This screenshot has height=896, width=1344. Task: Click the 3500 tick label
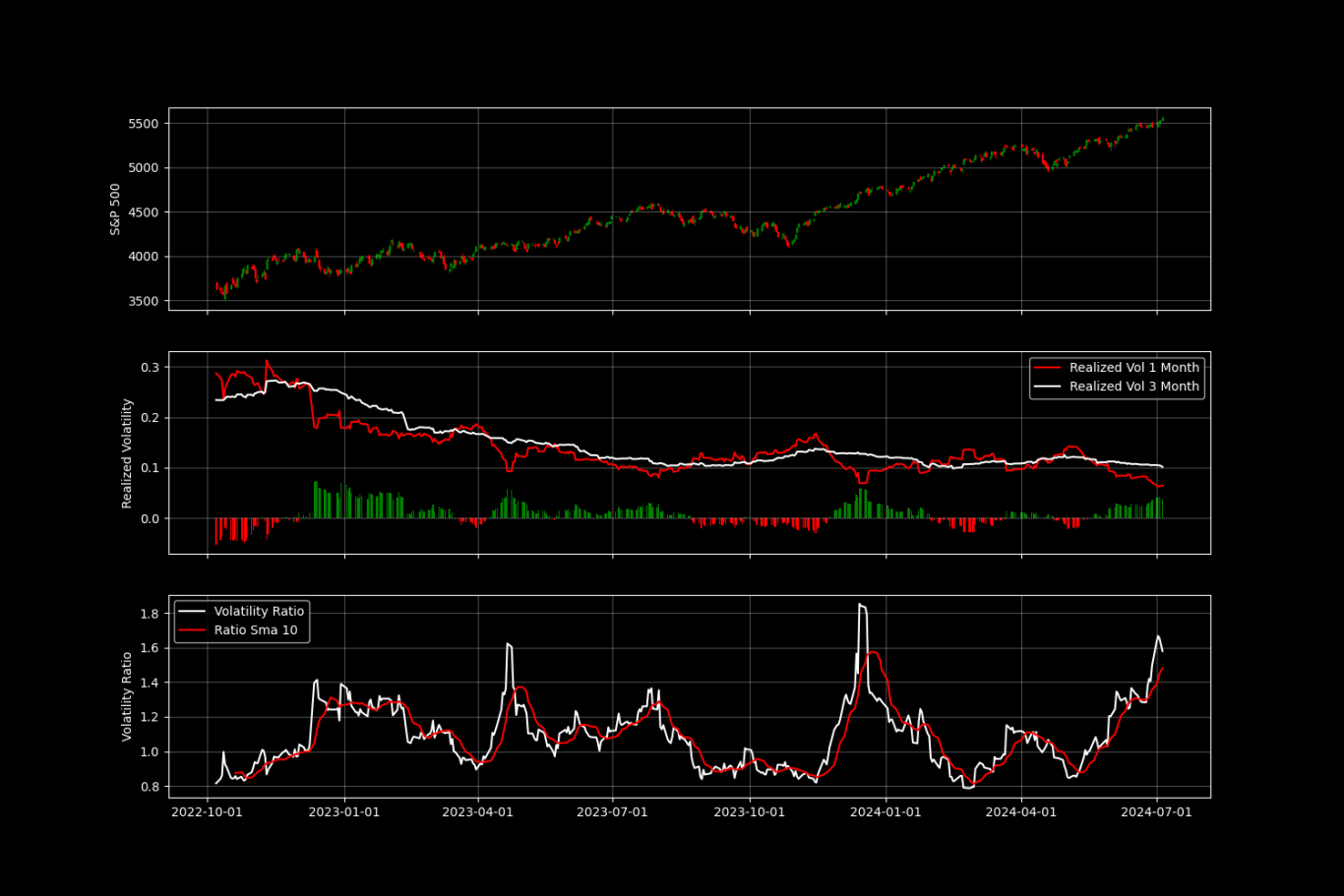coord(144,301)
